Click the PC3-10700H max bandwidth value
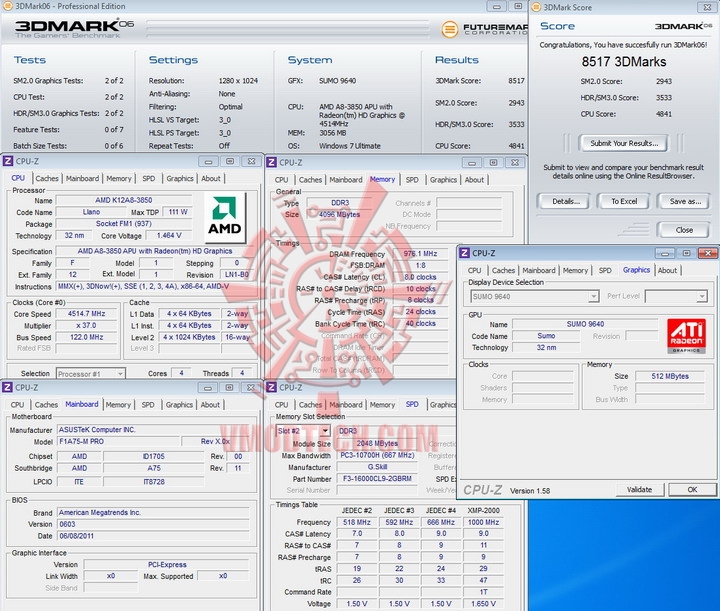 (377, 455)
